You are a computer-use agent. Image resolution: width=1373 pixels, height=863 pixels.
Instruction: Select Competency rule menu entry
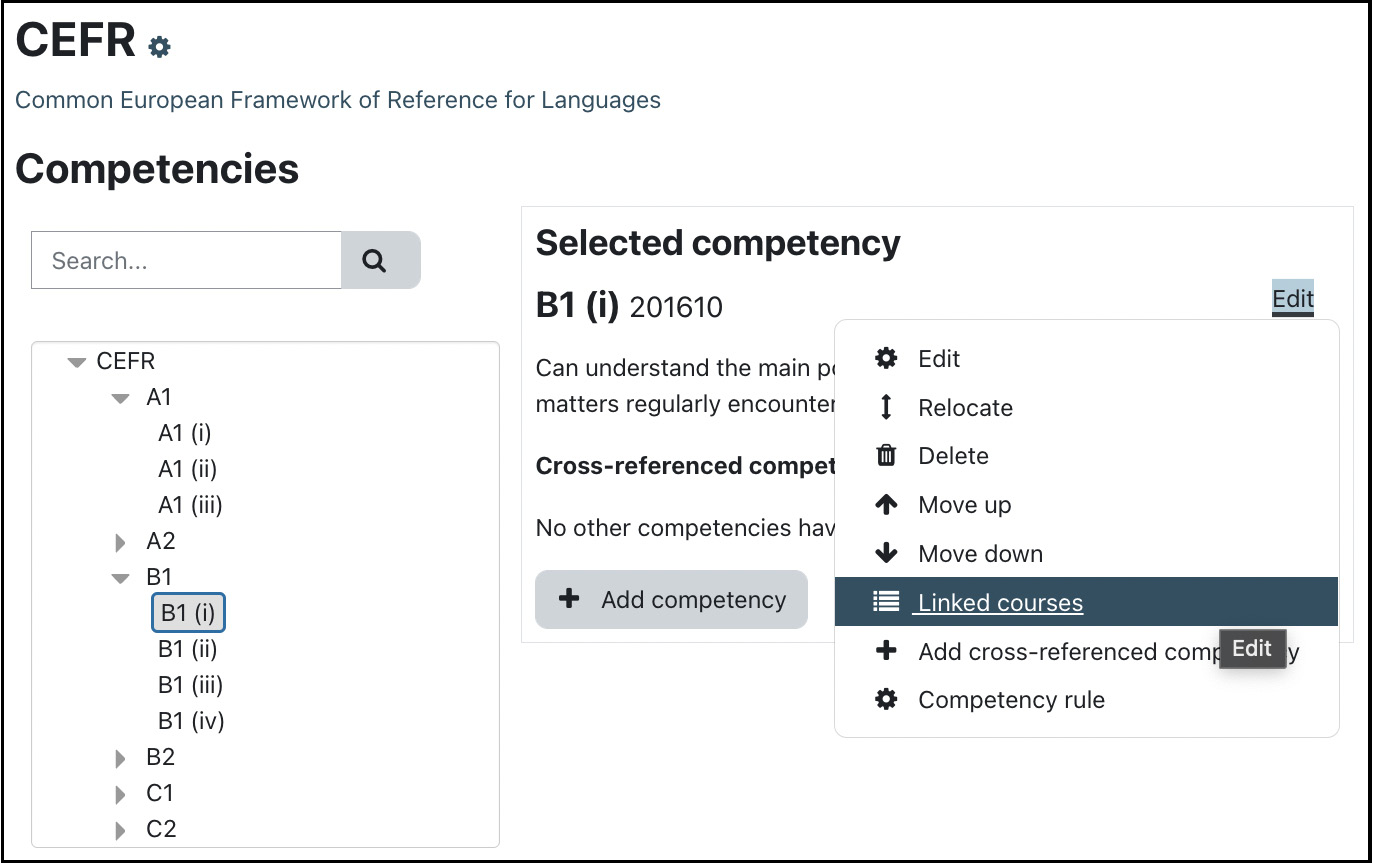point(1086,700)
